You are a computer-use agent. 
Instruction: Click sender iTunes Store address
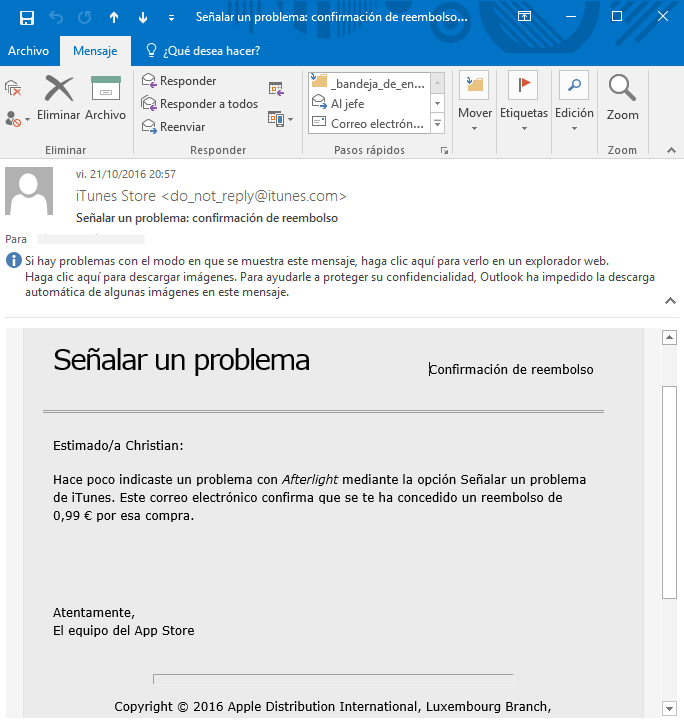pos(211,196)
